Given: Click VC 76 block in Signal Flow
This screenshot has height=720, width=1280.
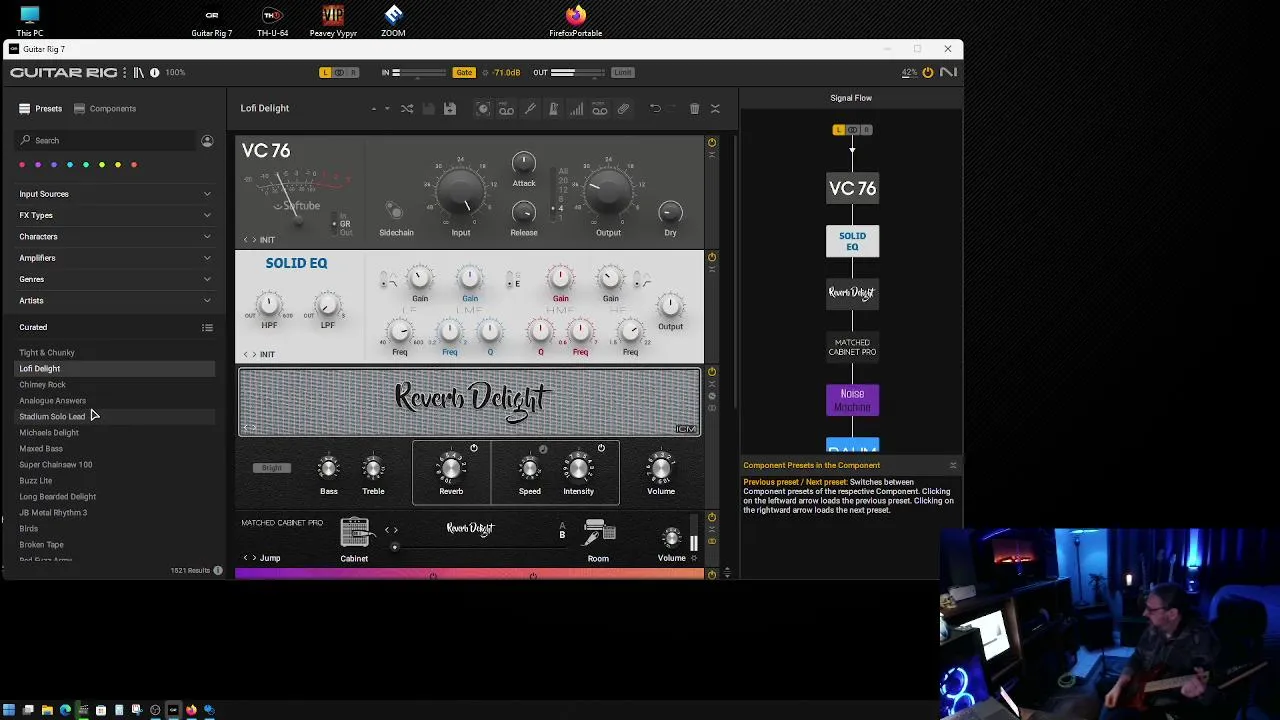Looking at the screenshot, I should (852, 188).
